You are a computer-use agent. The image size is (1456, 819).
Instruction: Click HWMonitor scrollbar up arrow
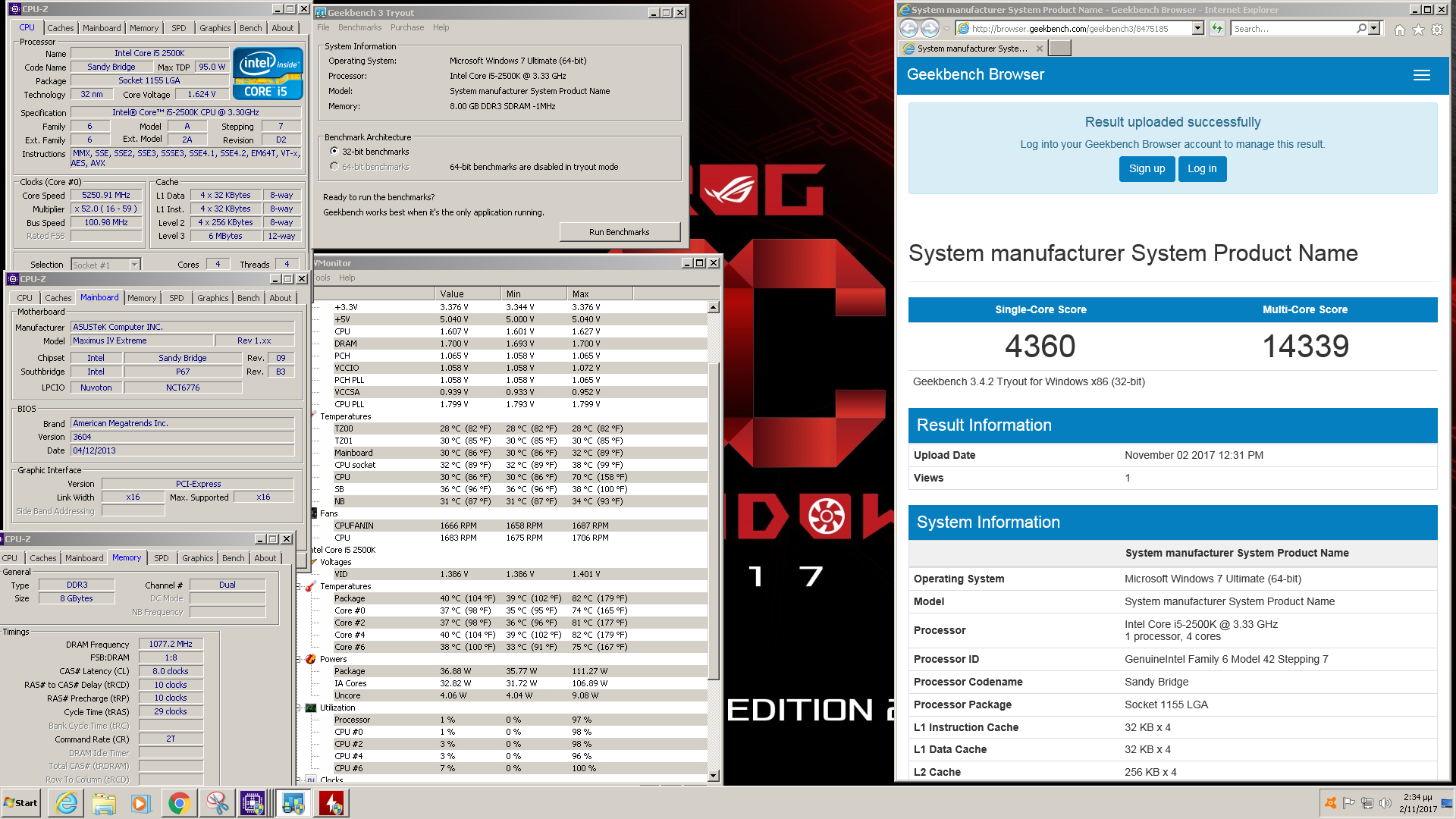(714, 307)
